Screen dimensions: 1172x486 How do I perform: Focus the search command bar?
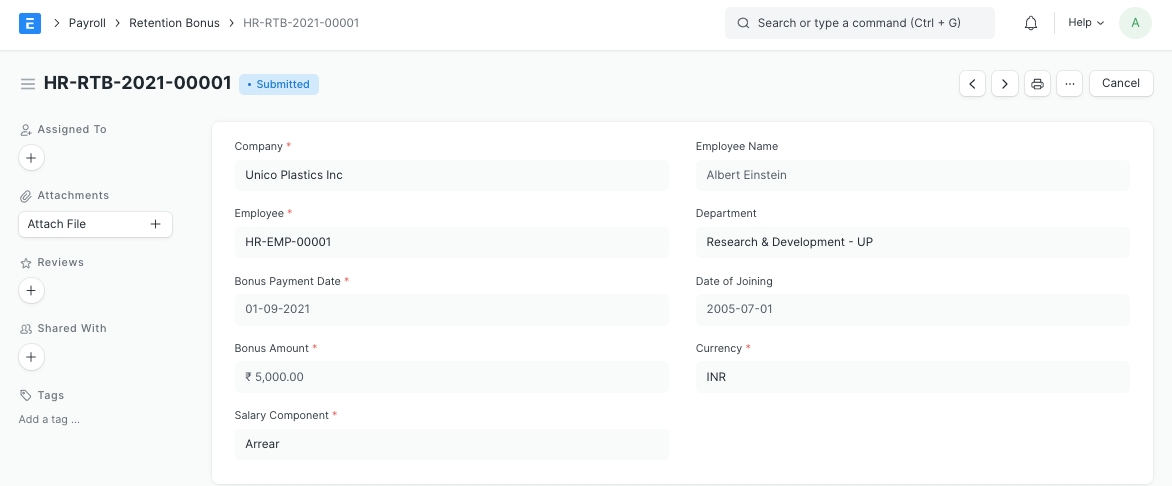point(859,23)
